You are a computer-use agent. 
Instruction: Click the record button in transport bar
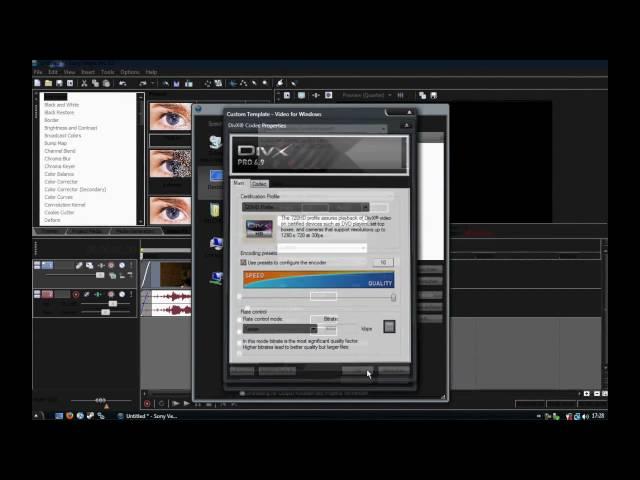[x=147, y=404]
